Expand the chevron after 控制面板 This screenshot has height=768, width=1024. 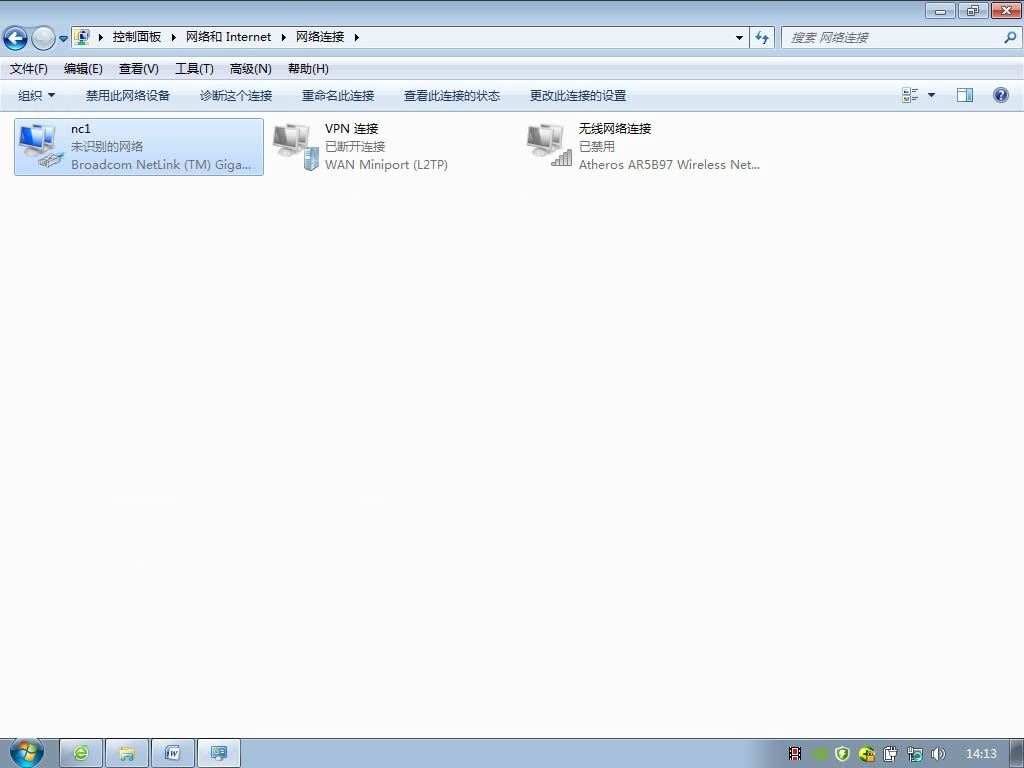pyautogui.click(x=174, y=37)
